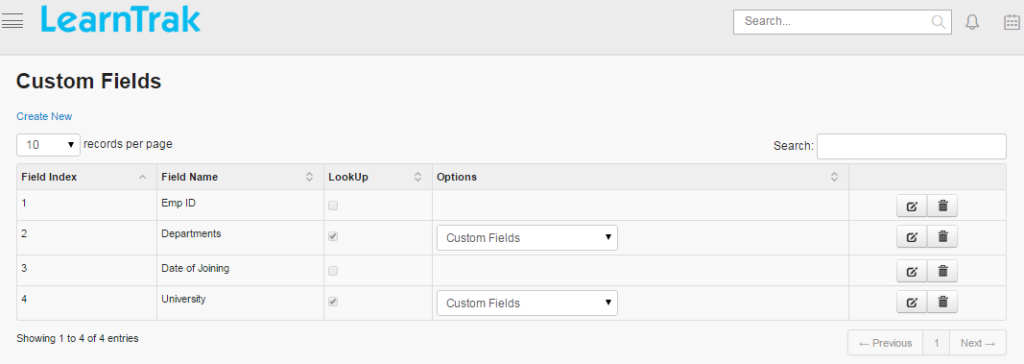Toggle LookUp checkbox for Departments
This screenshot has height=364, width=1024.
[333, 237]
